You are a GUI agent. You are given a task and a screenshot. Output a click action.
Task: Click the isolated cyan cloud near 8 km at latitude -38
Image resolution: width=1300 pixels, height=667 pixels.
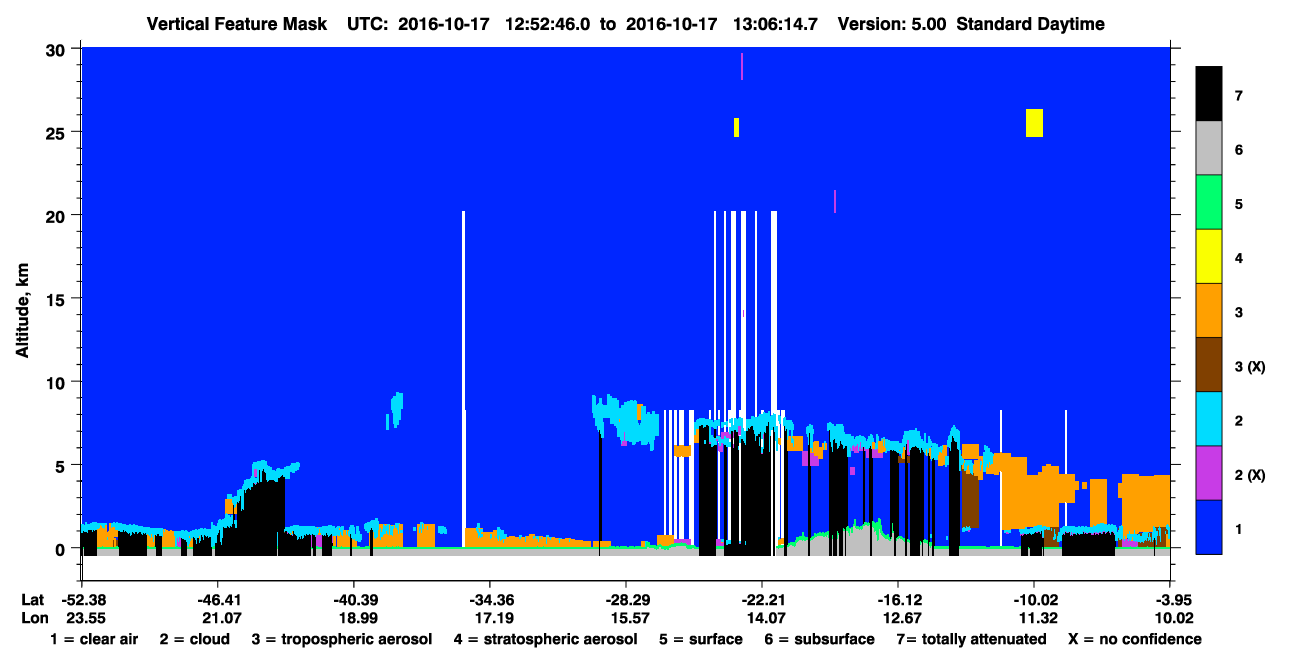(x=396, y=408)
